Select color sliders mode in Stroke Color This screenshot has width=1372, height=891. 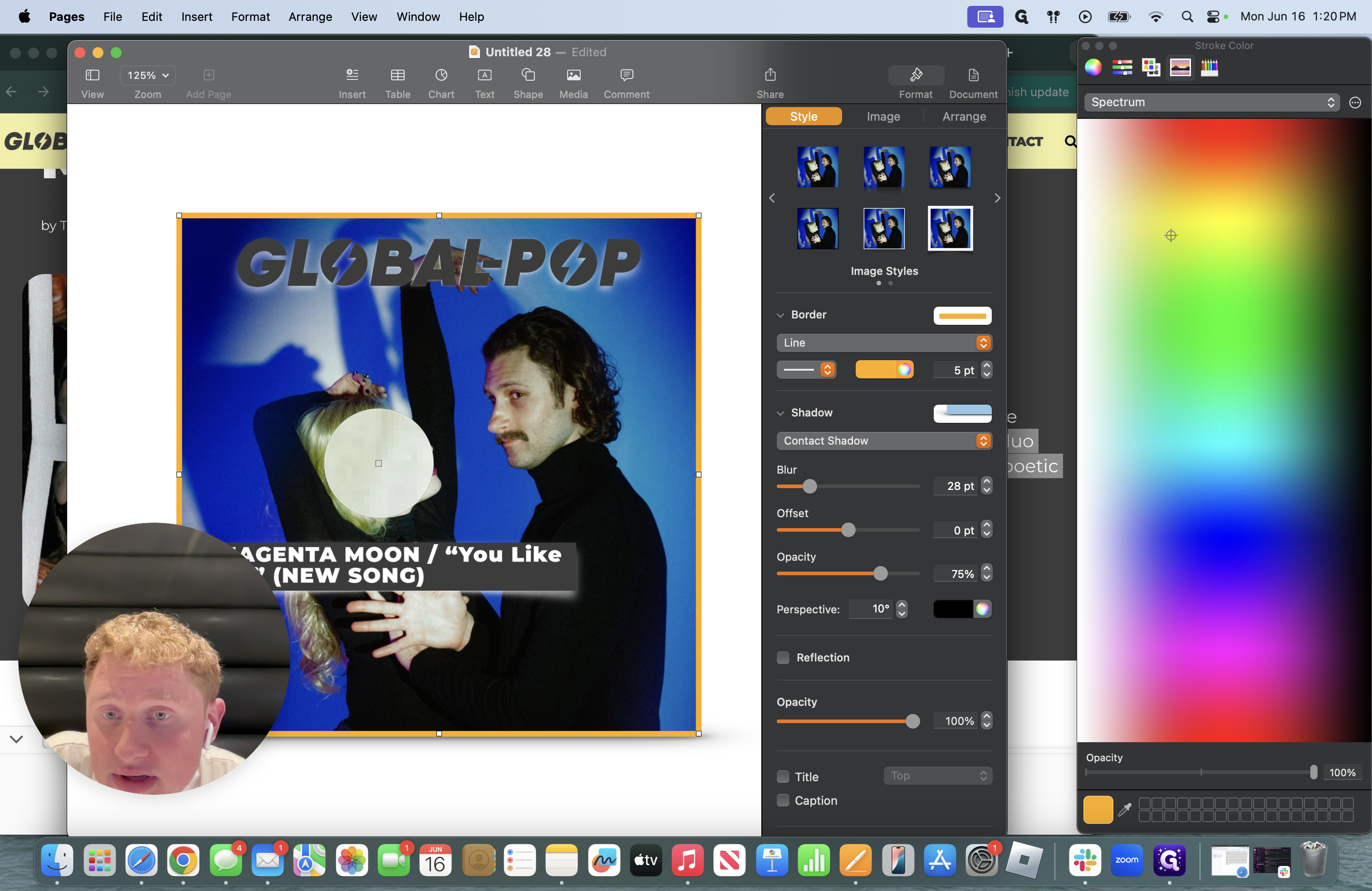tap(1122, 68)
